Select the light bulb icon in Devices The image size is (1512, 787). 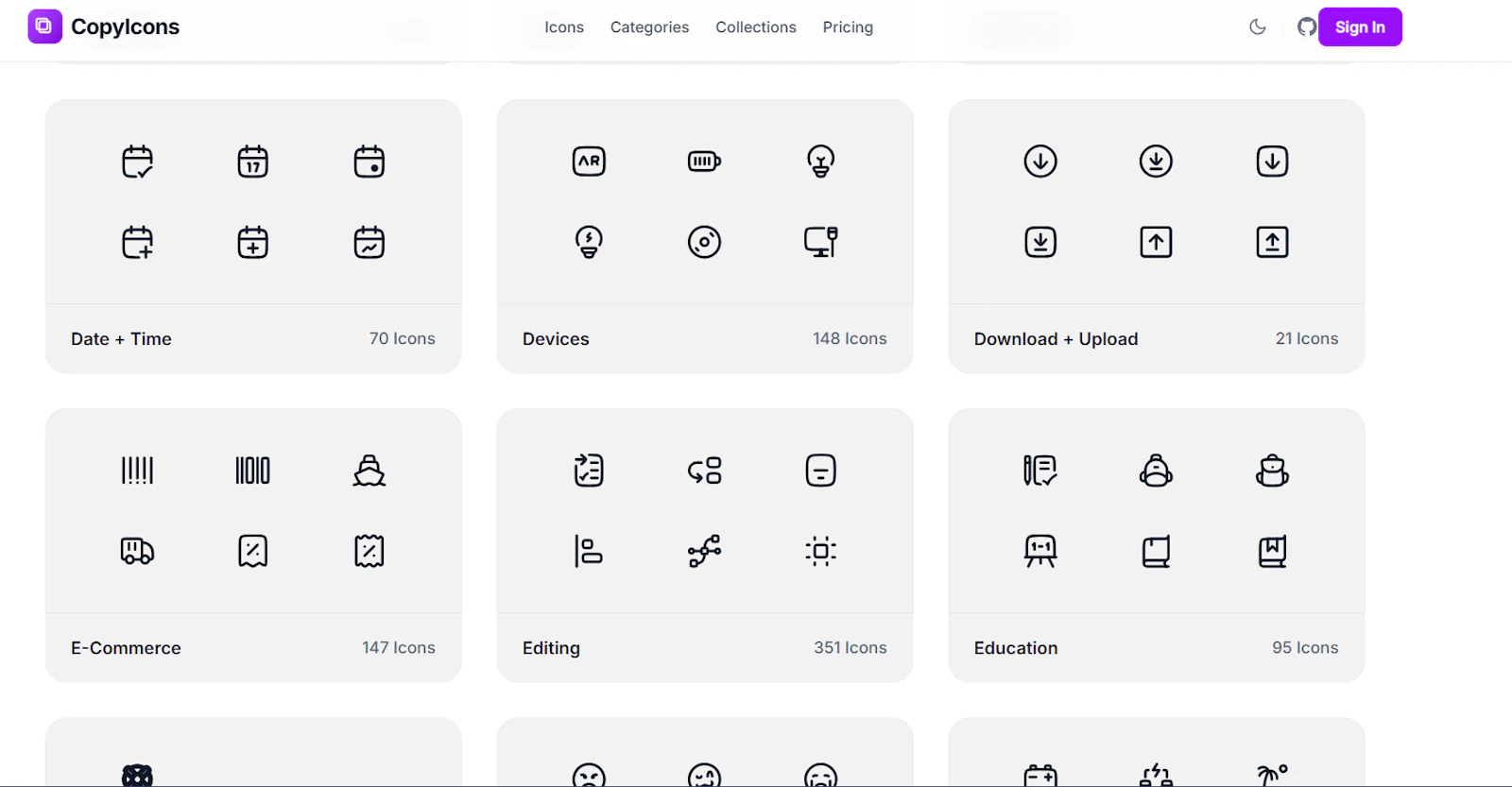point(821,162)
